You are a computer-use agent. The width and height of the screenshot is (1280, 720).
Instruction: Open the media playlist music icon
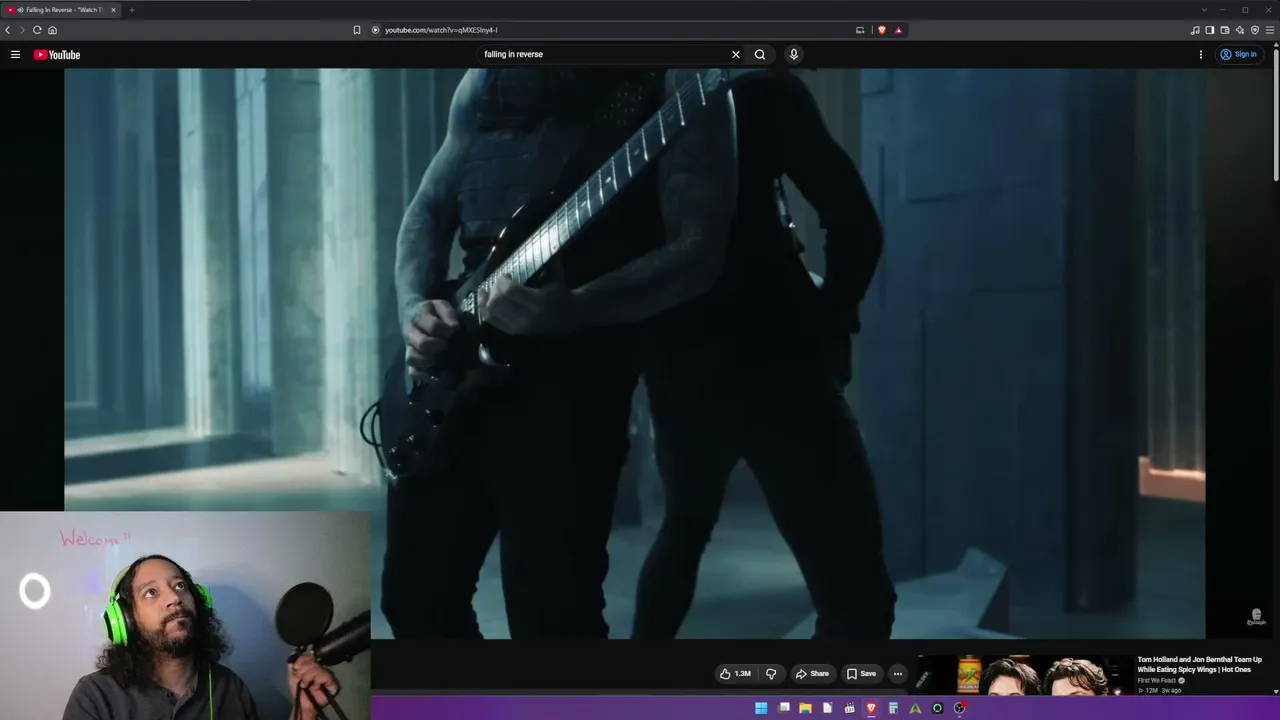(x=1195, y=30)
